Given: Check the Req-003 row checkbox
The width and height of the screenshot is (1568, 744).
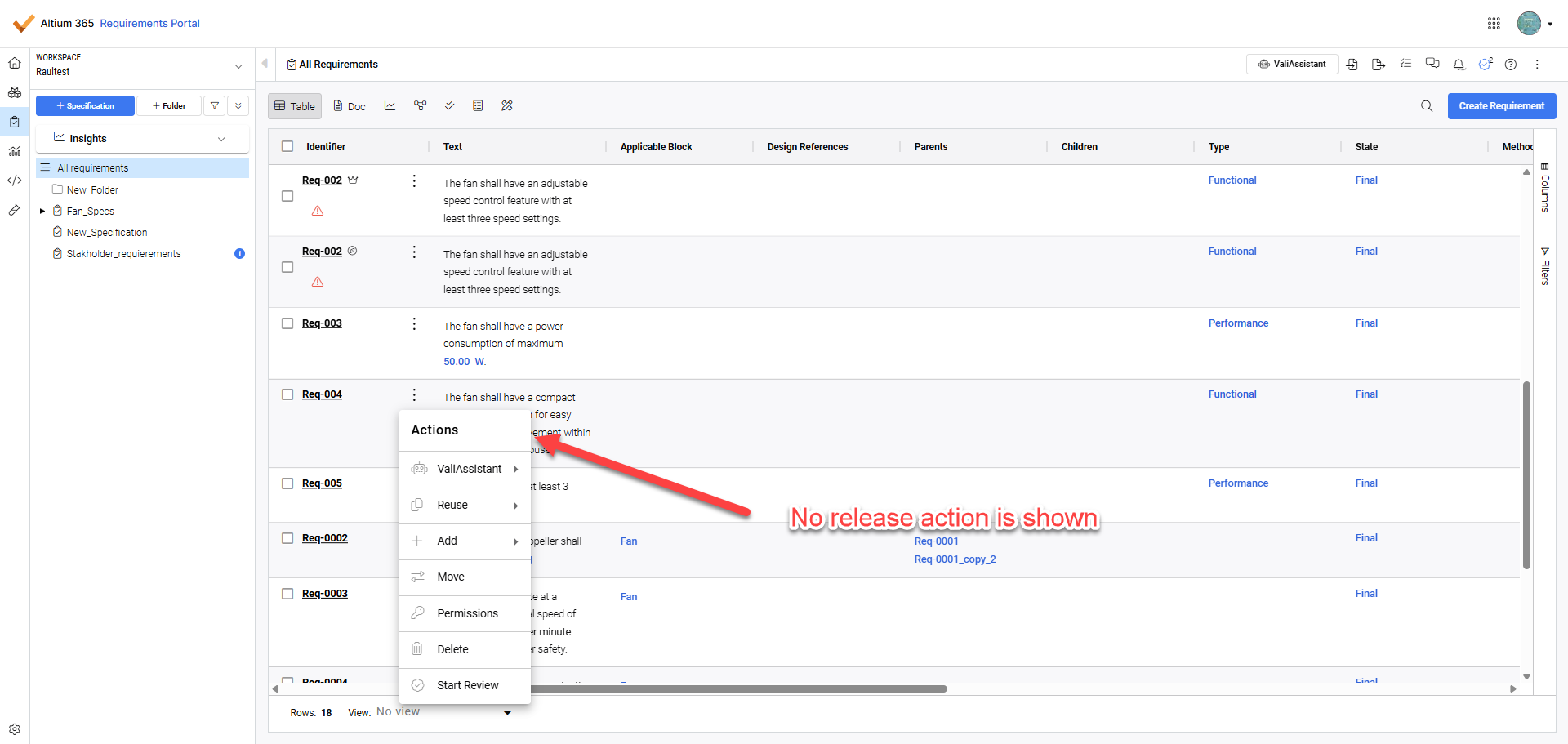Looking at the screenshot, I should (x=287, y=323).
